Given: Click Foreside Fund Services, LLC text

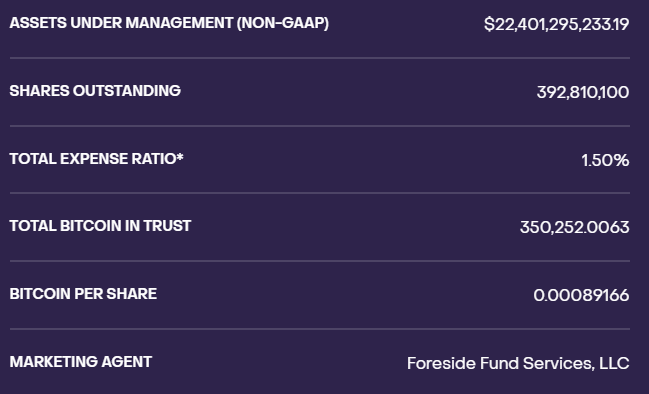Looking at the screenshot, I should (x=518, y=363).
